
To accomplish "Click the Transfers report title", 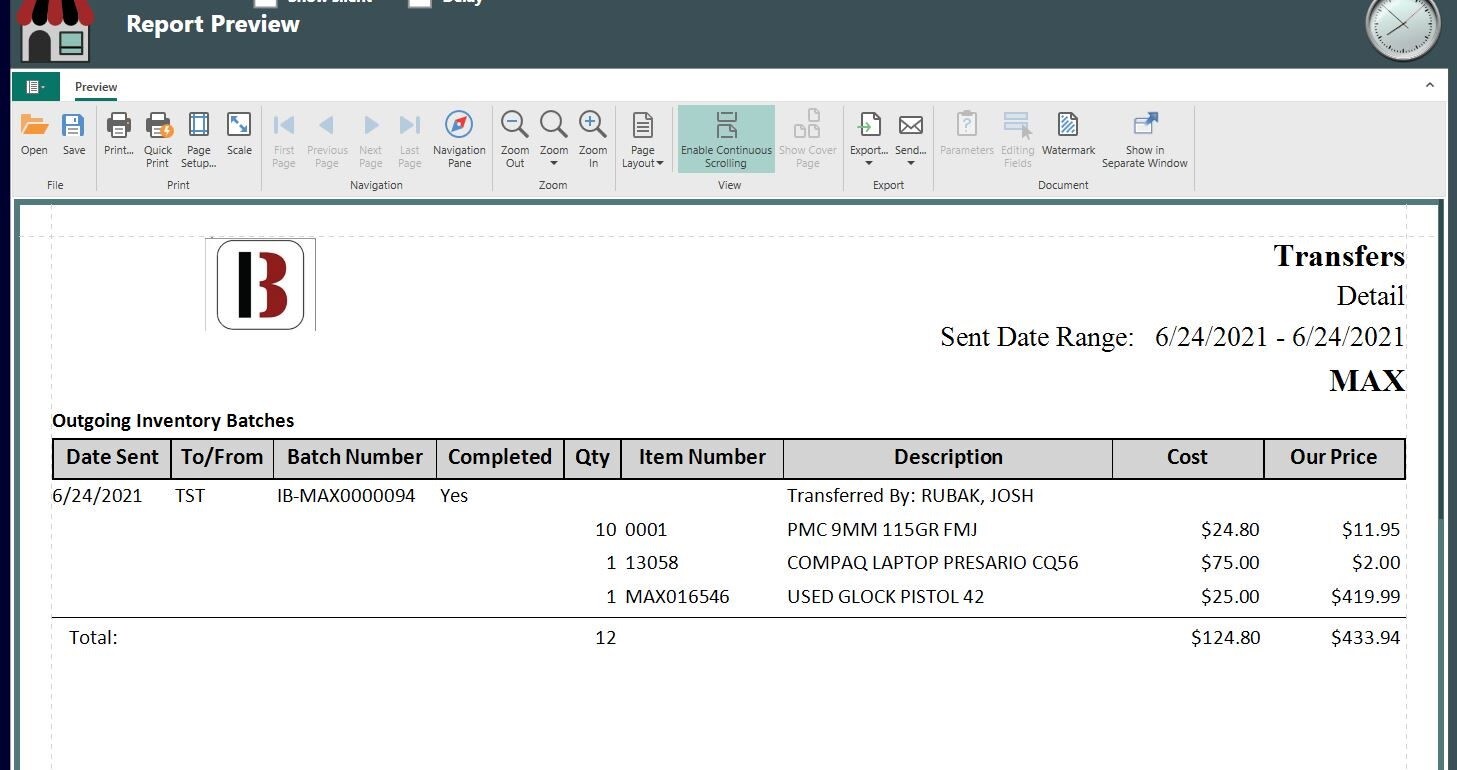I will coord(1339,256).
